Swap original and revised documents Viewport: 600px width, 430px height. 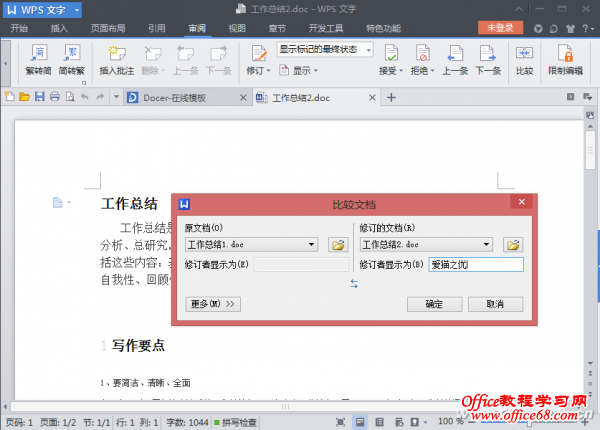(x=354, y=283)
